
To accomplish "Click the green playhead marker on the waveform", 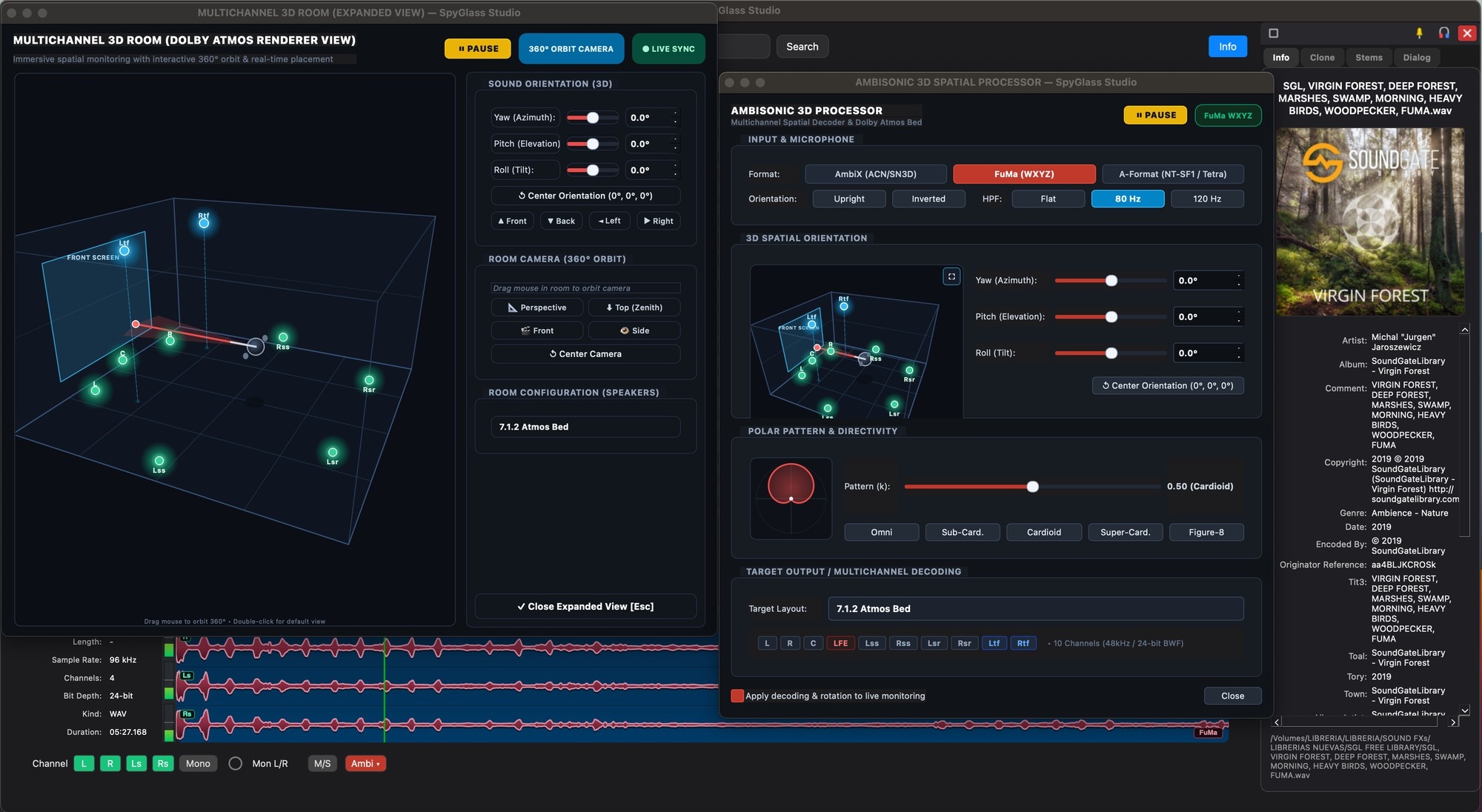I will click(385, 689).
